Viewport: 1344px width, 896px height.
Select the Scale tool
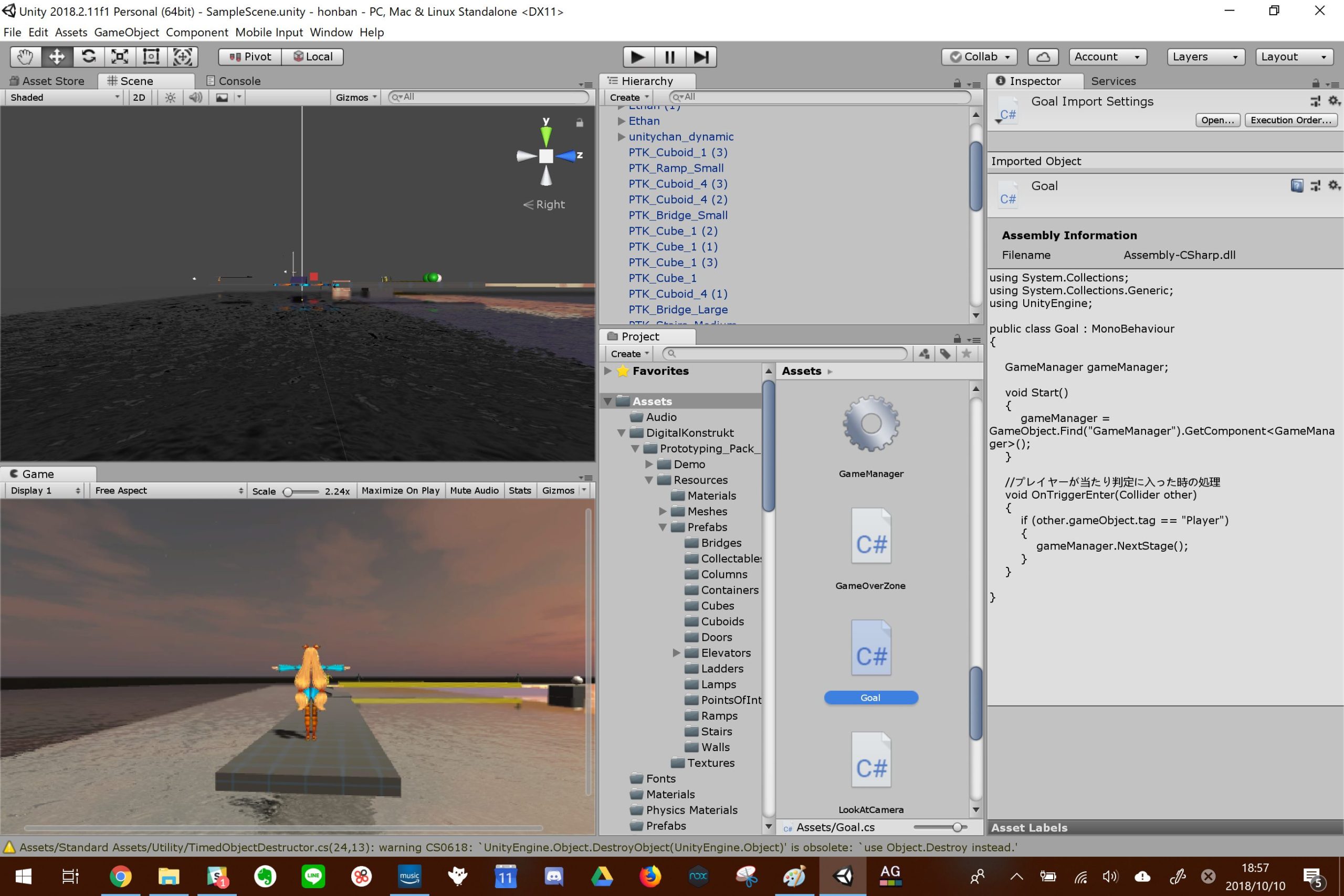(x=119, y=57)
